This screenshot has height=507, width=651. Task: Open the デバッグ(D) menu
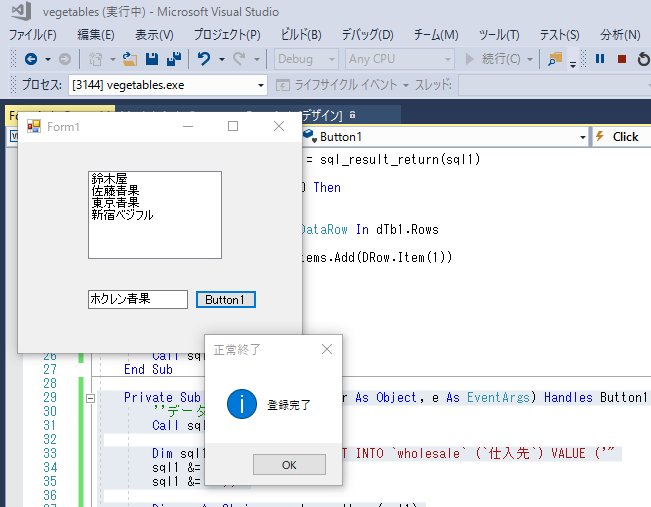pos(367,35)
